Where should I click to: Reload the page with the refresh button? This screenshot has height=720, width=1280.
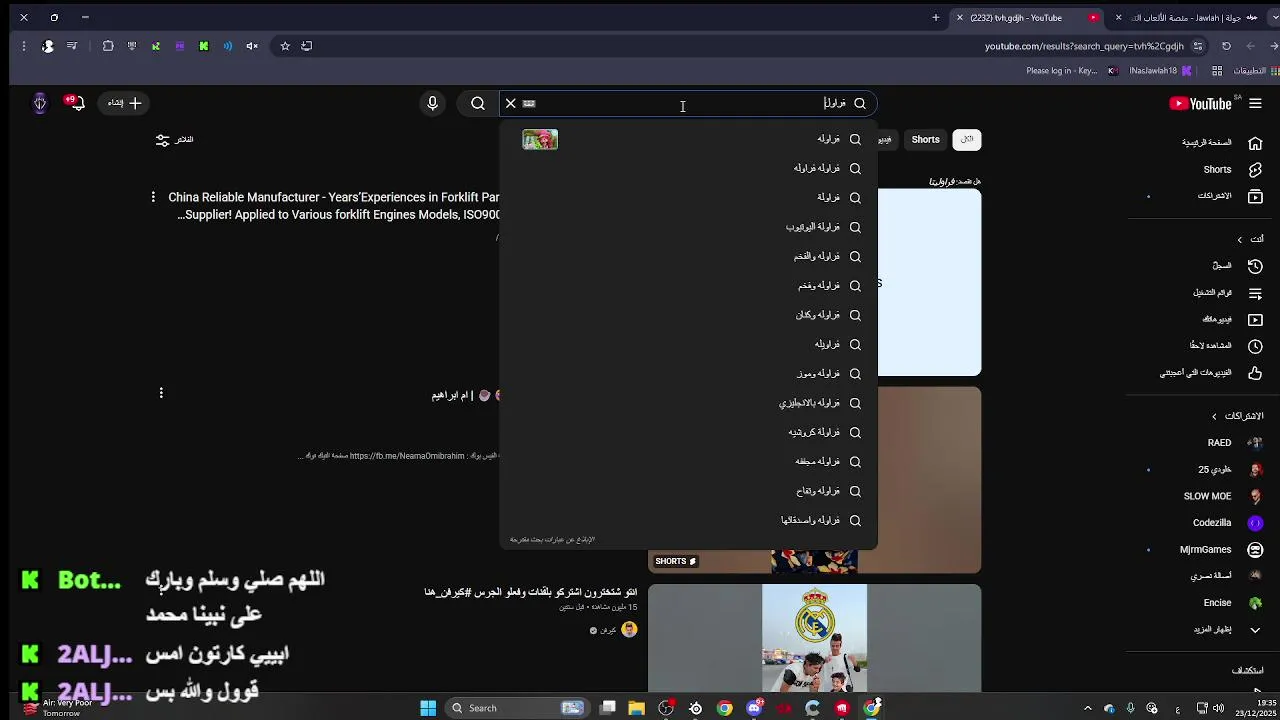pos(1226,46)
